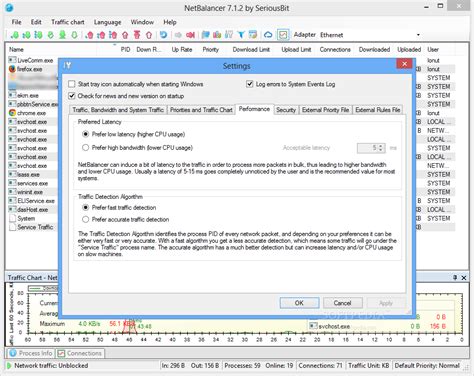Sort by the Uploaded column header
474x376 pixels.
tap(409, 49)
